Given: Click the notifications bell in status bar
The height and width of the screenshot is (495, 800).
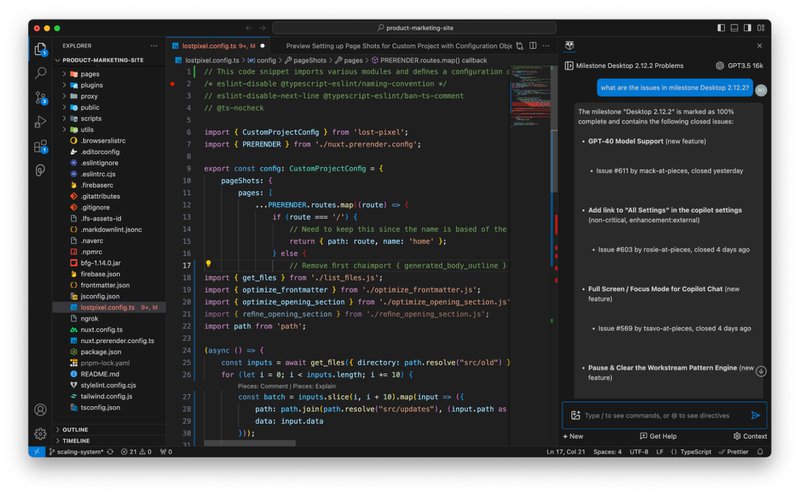Looking at the screenshot, I should pyautogui.click(x=760, y=452).
